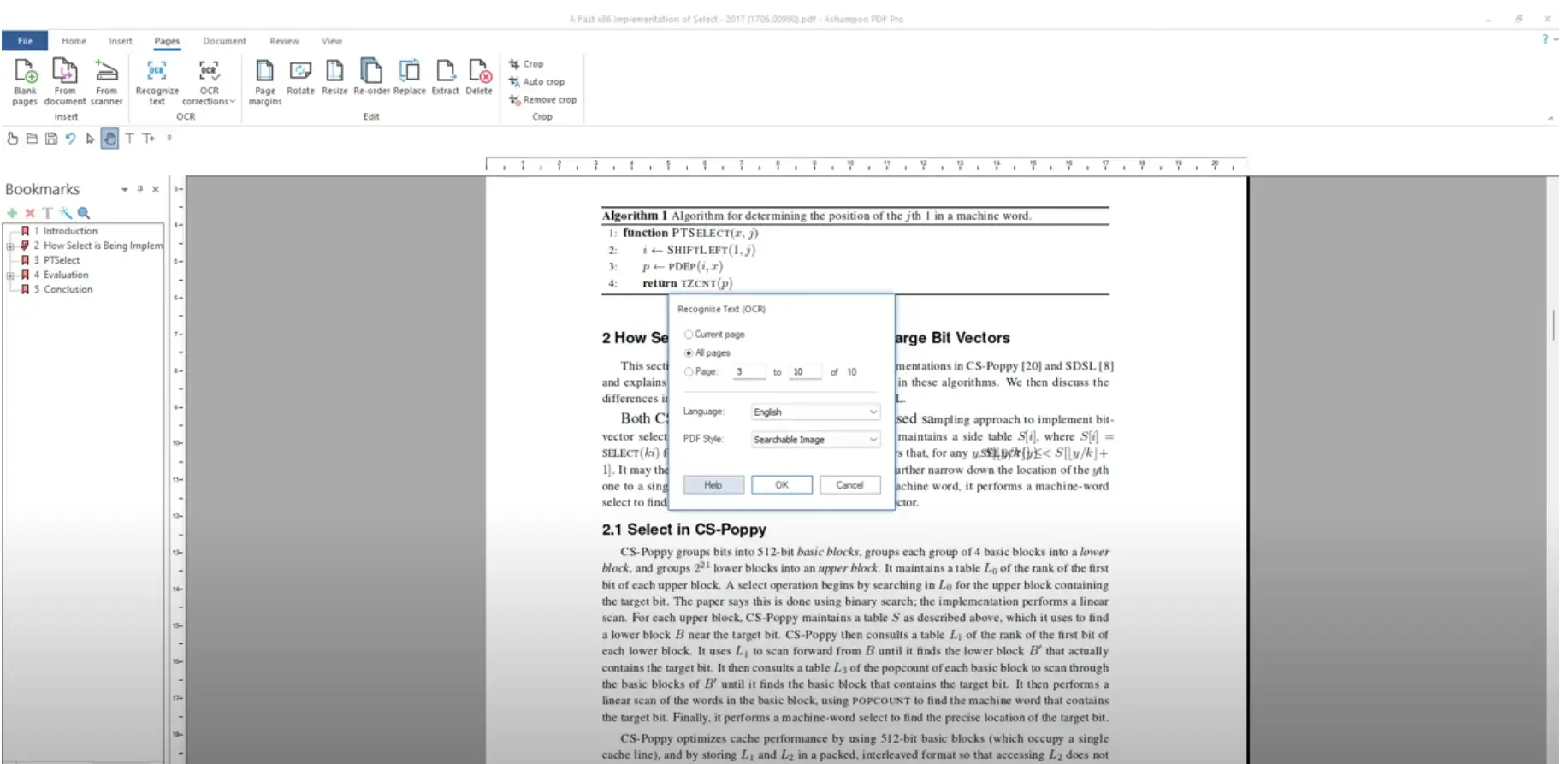
Task: Add a new bookmark with plus icon
Action: pyautogui.click(x=12, y=213)
